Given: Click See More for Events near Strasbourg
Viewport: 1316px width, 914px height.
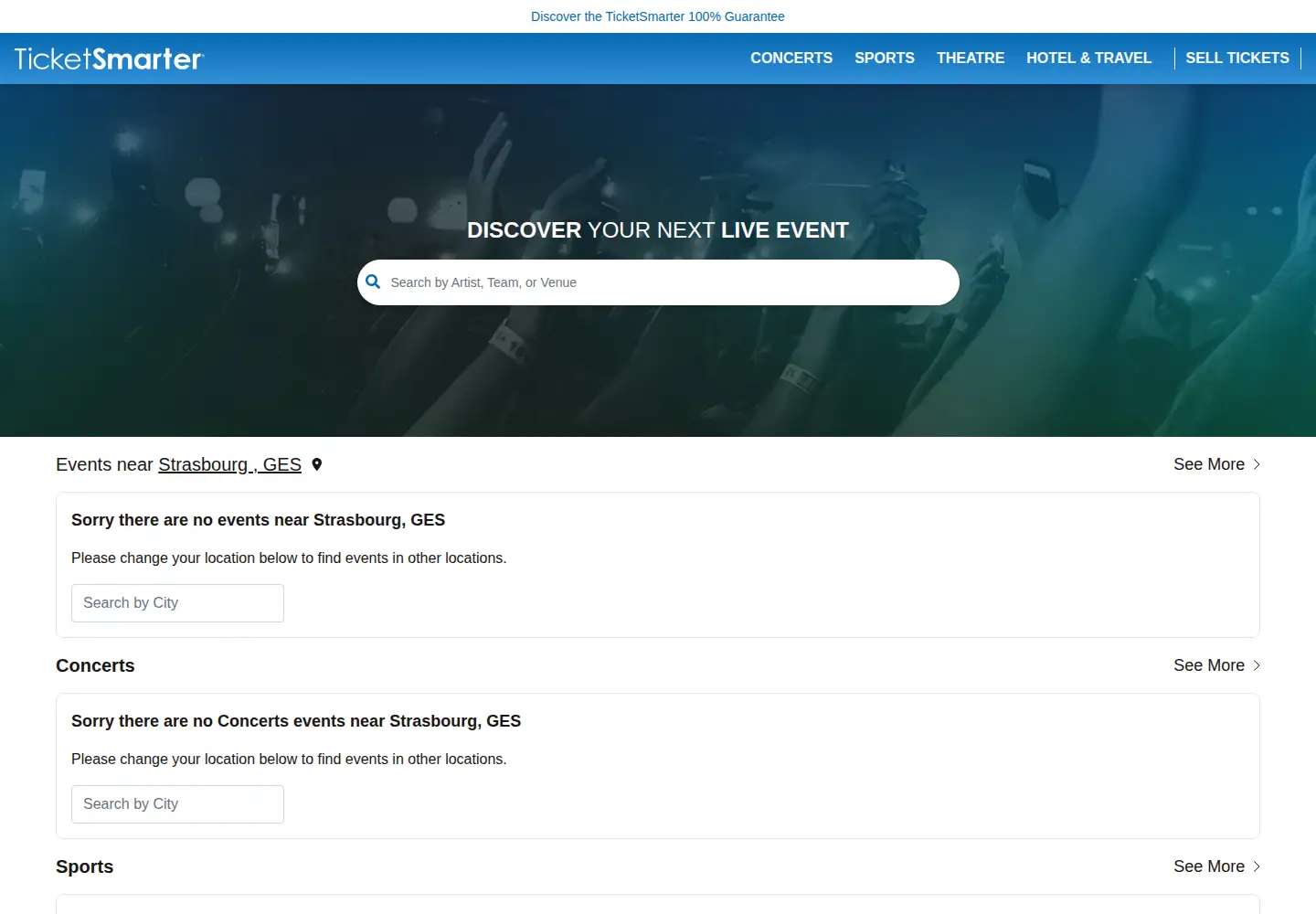Looking at the screenshot, I should tap(1216, 464).
